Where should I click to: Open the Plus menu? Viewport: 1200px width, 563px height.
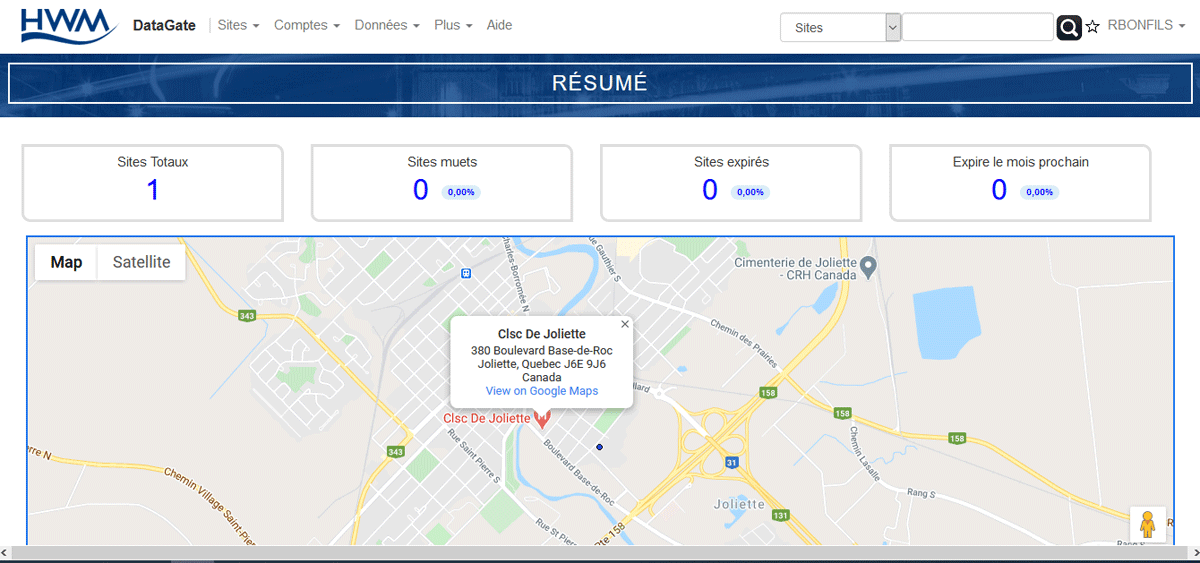(453, 25)
